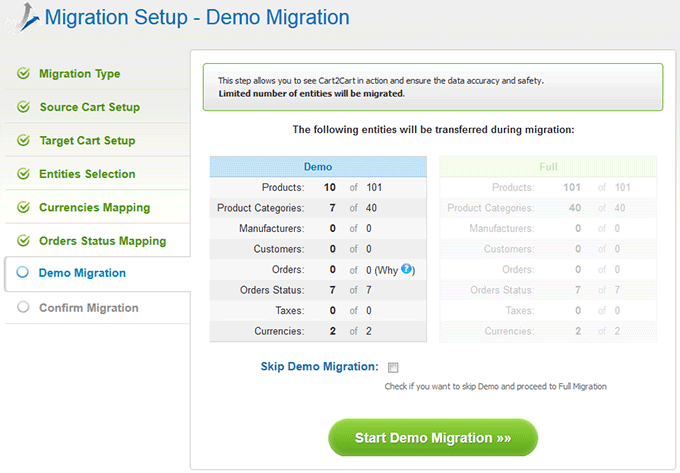The image size is (680, 473).
Task: Click the Demo Orders Status row label
Action: (x=272, y=290)
